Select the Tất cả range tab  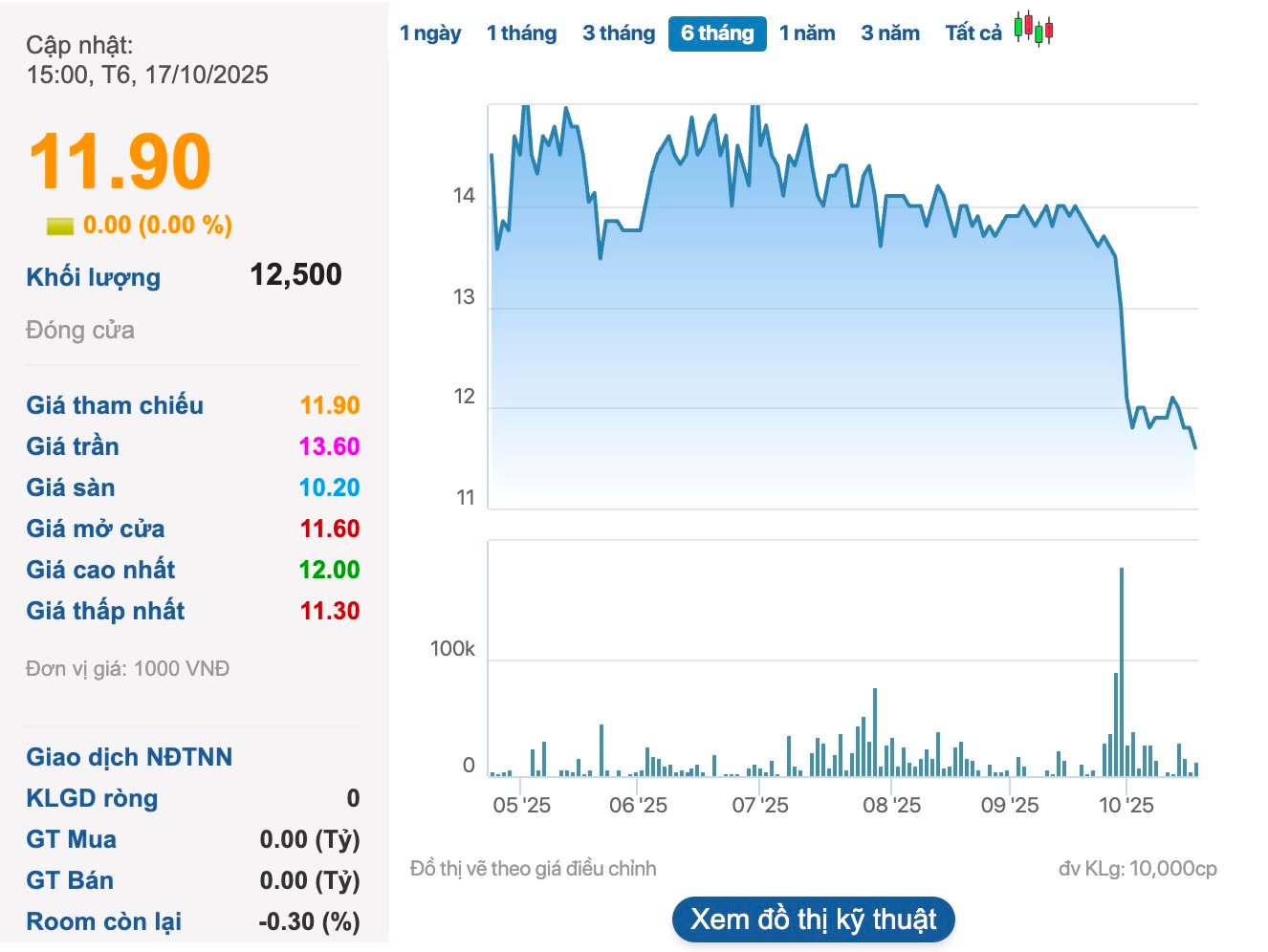(x=973, y=33)
